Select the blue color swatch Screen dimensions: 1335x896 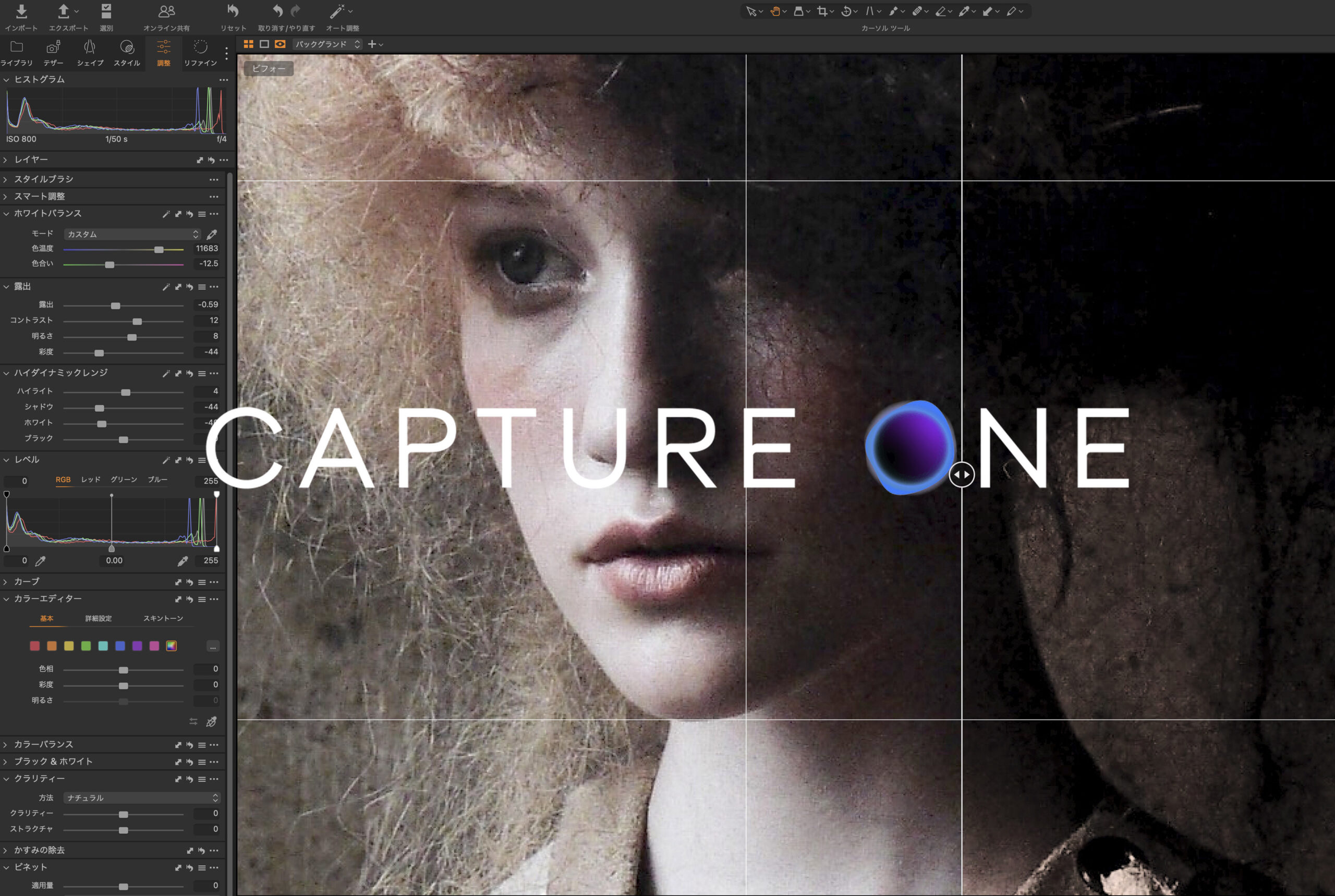[120, 646]
